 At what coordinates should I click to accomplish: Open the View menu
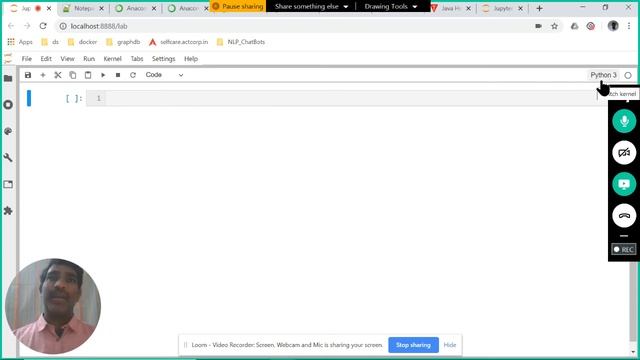[67, 59]
